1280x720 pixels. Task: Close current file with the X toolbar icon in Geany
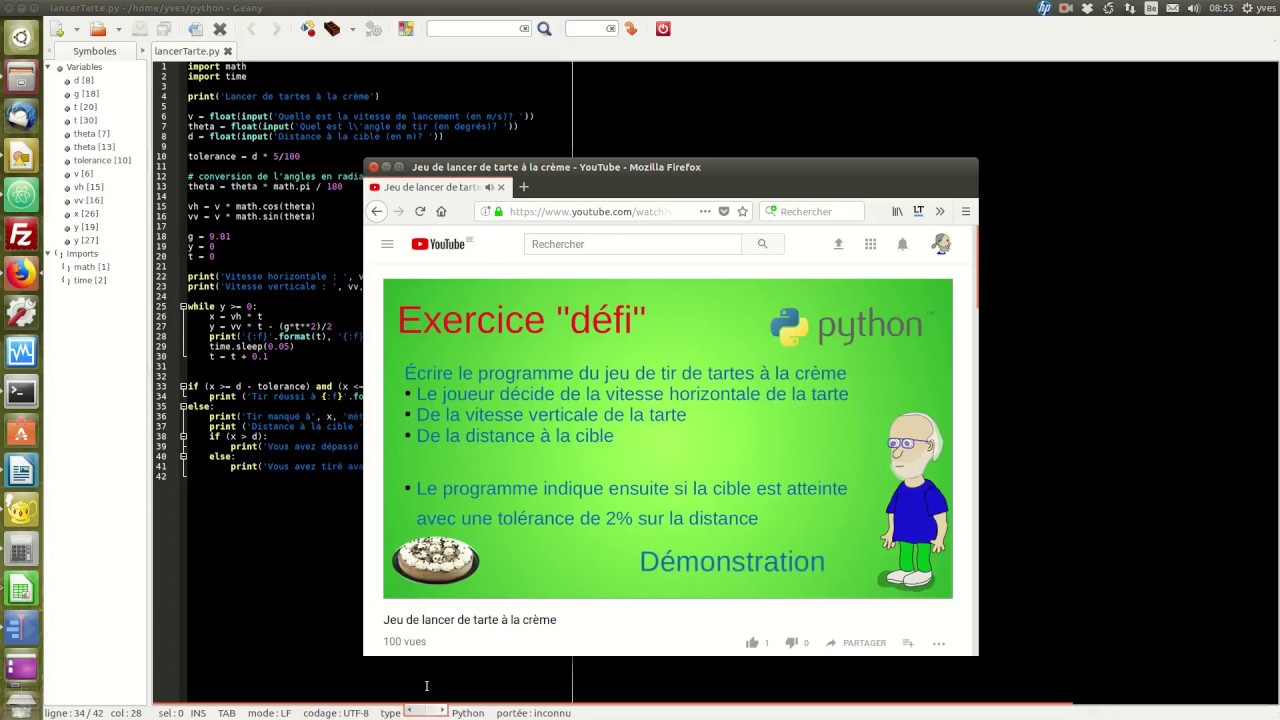(220, 29)
